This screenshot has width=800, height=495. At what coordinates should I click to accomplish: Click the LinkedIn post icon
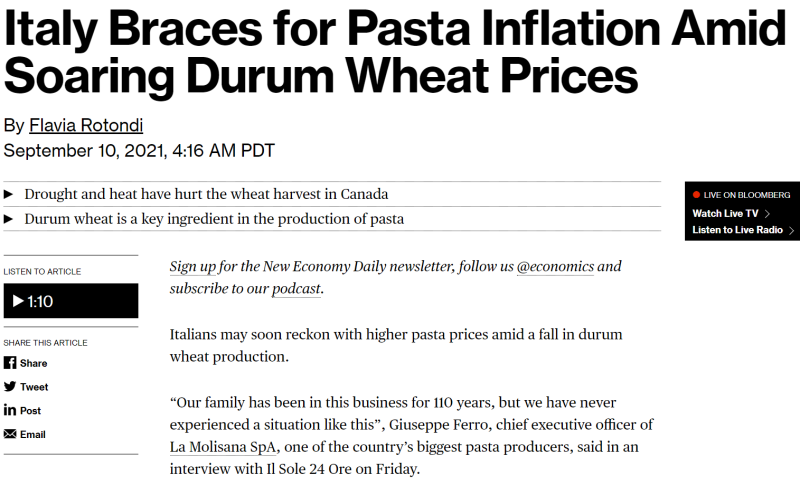tap(10, 410)
